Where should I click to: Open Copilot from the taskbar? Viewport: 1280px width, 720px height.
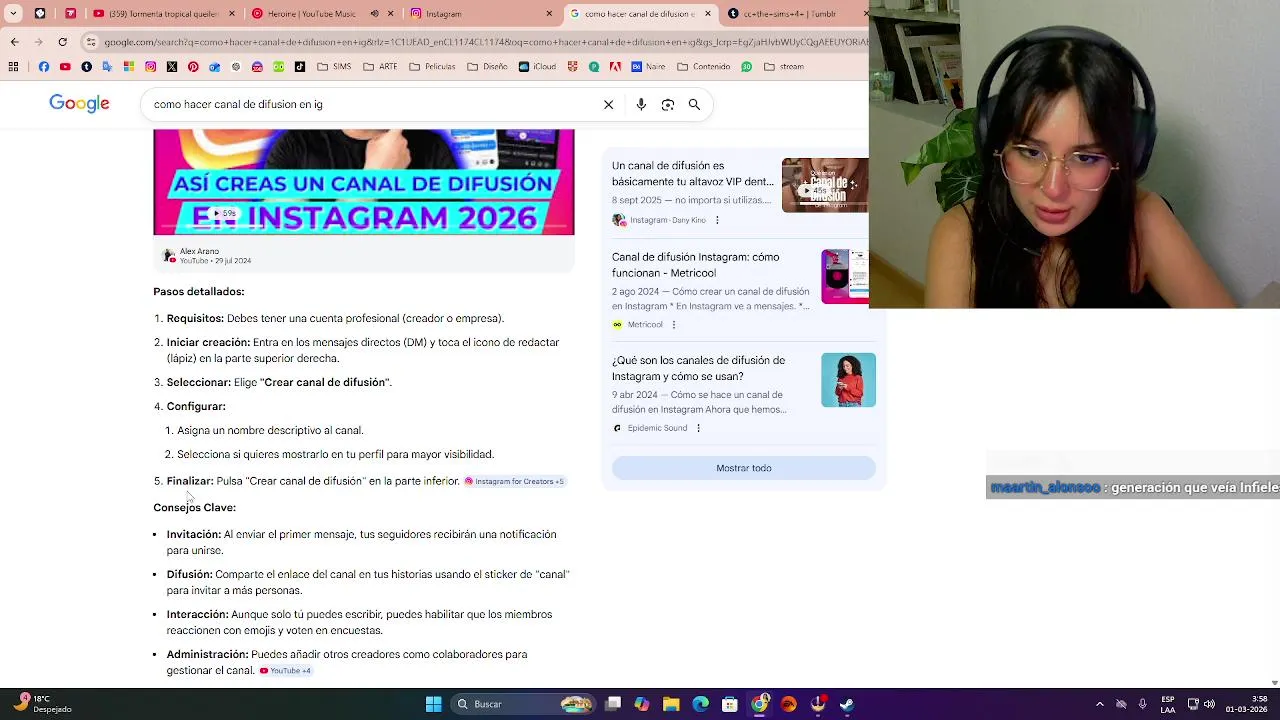641,704
